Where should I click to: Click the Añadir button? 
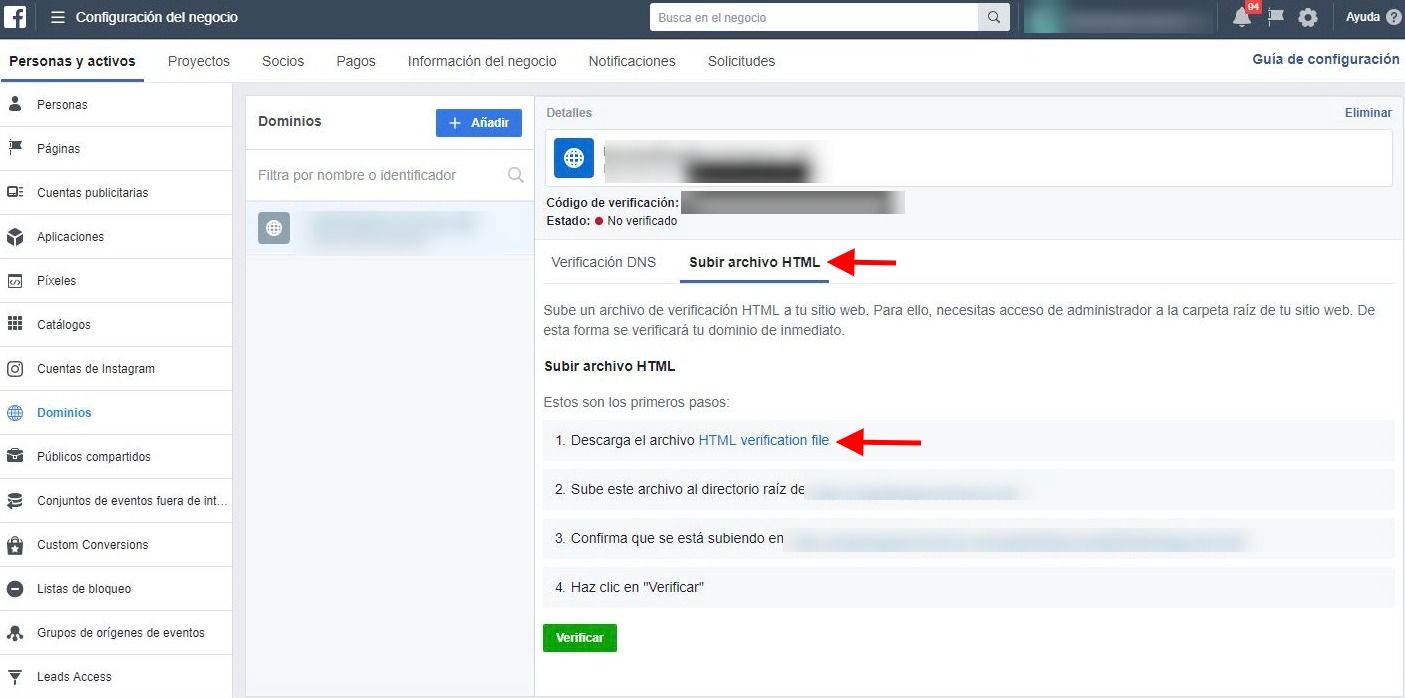[479, 123]
